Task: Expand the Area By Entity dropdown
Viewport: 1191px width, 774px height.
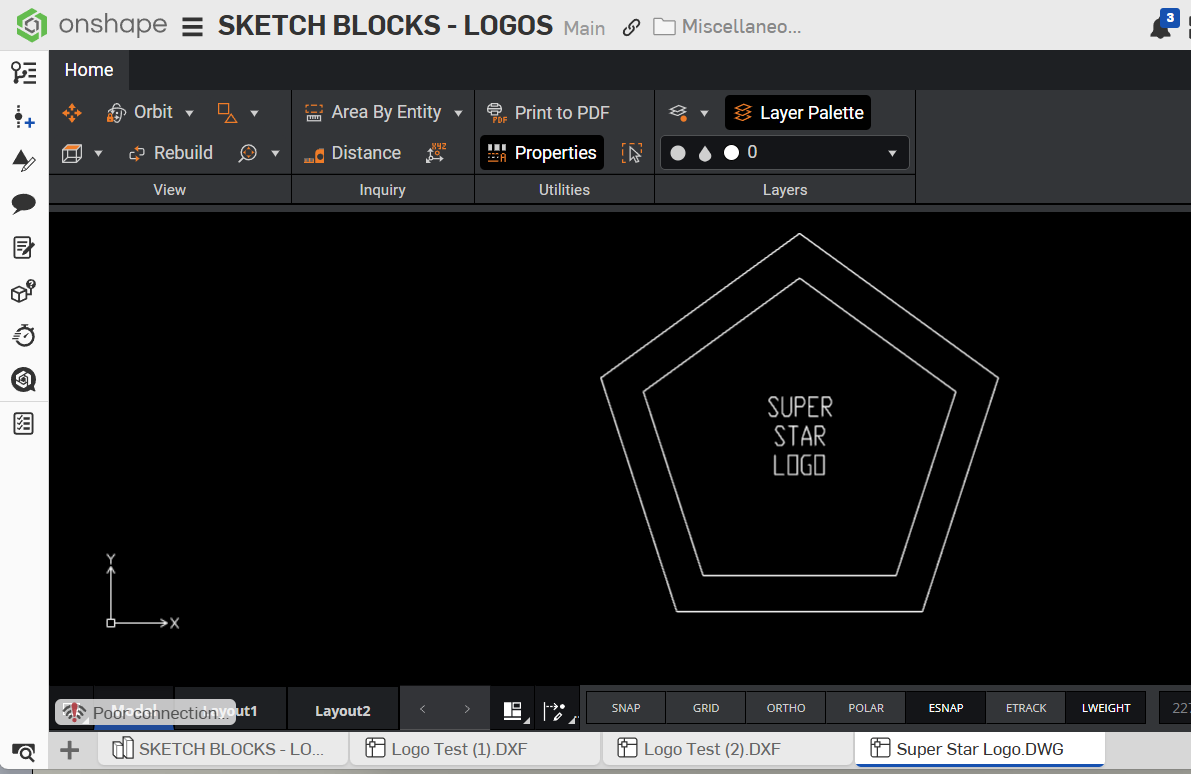Action: pyautogui.click(x=458, y=113)
